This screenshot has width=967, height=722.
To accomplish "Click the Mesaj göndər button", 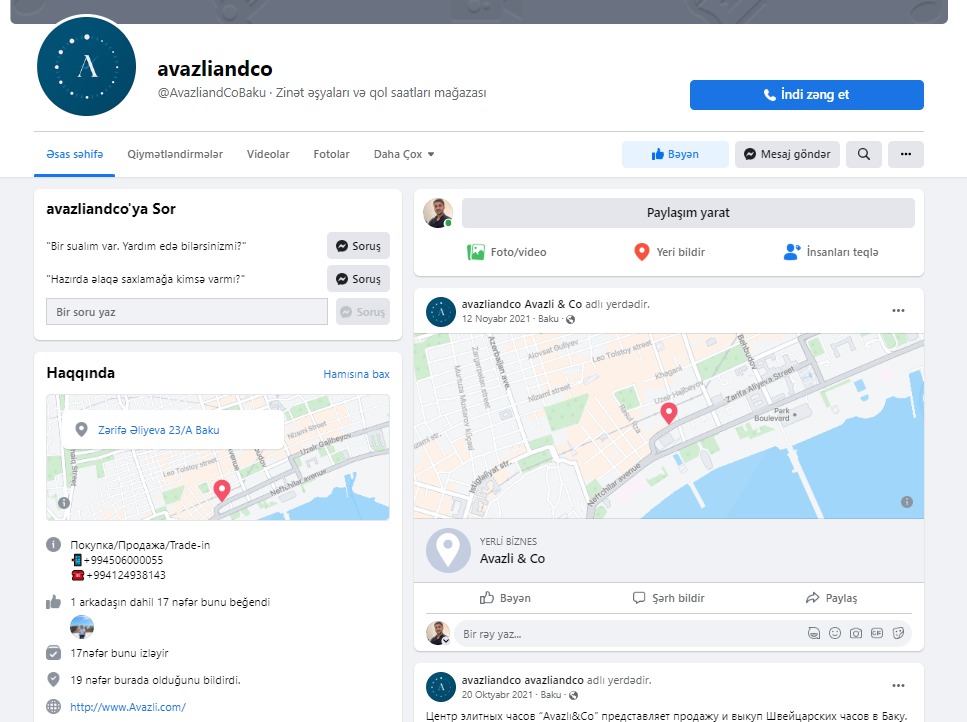I will click(787, 154).
